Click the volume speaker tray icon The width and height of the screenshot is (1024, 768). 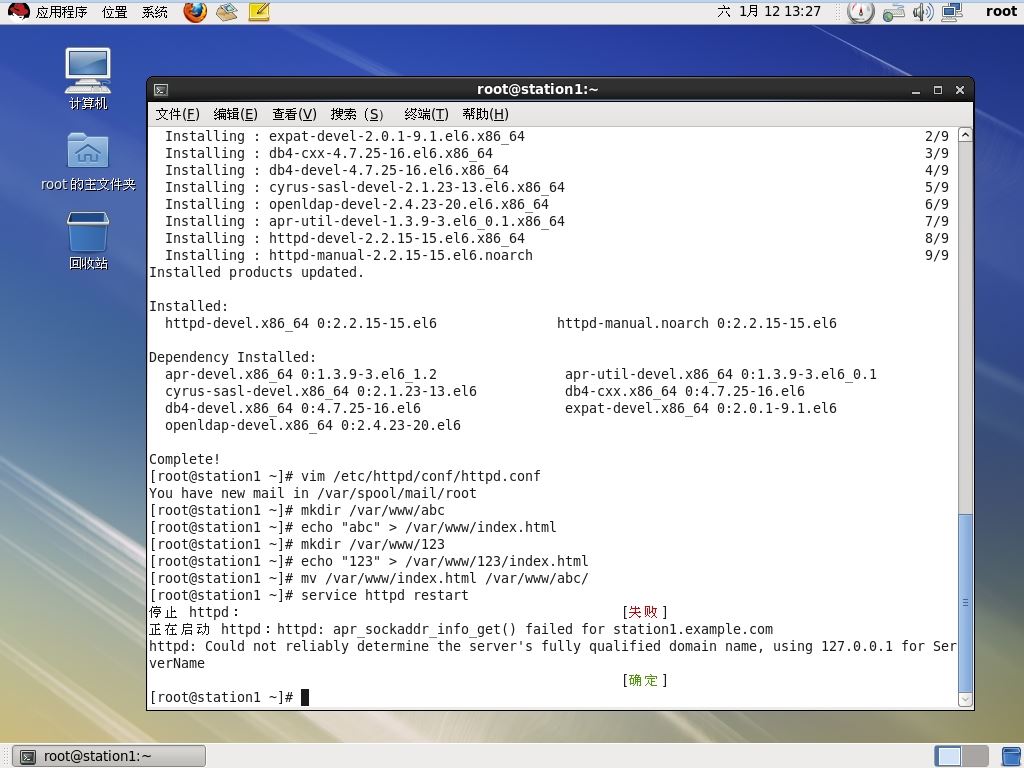pos(923,12)
